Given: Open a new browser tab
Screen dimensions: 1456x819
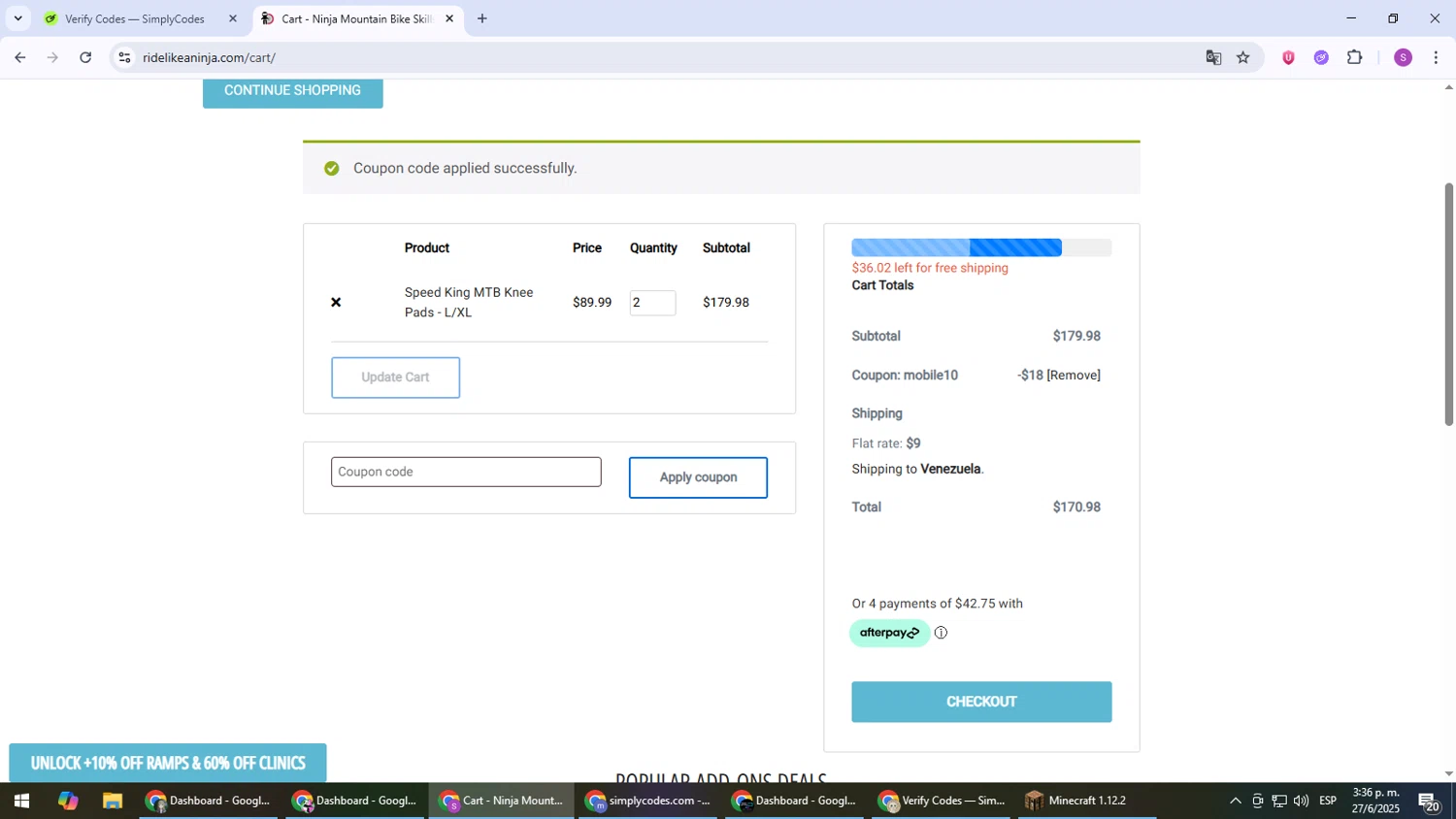Looking at the screenshot, I should tap(482, 18).
